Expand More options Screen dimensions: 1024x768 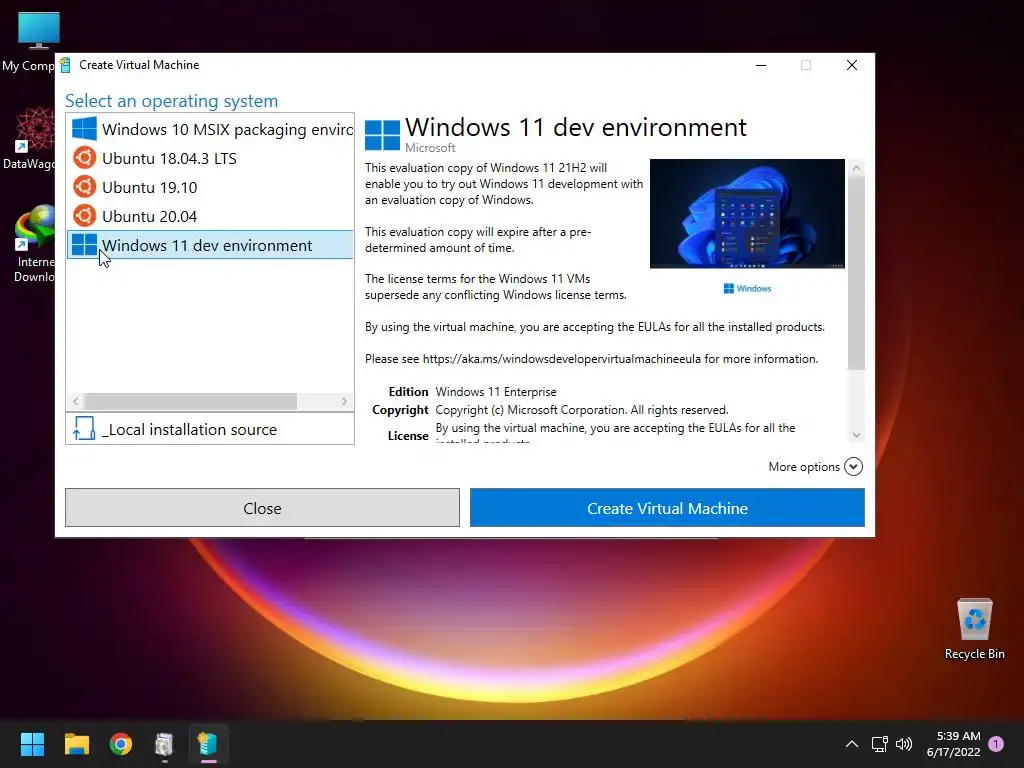tap(816, 466)
